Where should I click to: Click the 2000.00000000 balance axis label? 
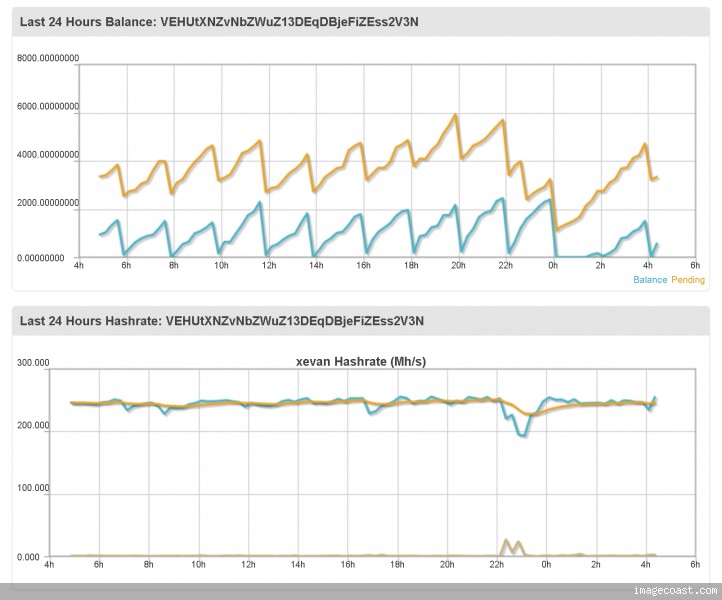point(47,203)
